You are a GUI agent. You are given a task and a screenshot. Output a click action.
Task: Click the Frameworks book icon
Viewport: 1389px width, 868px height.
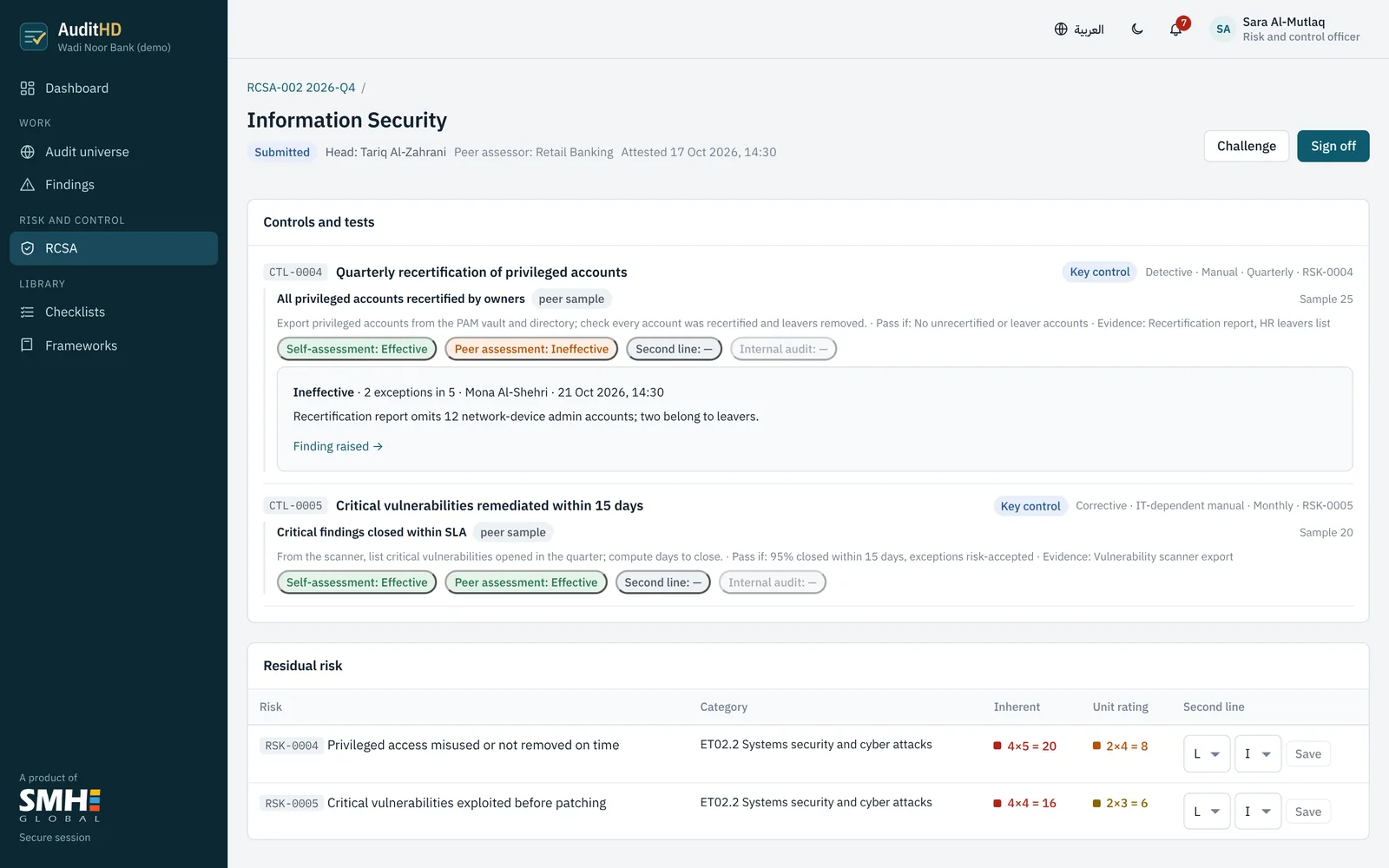click(x=28, y=345)
